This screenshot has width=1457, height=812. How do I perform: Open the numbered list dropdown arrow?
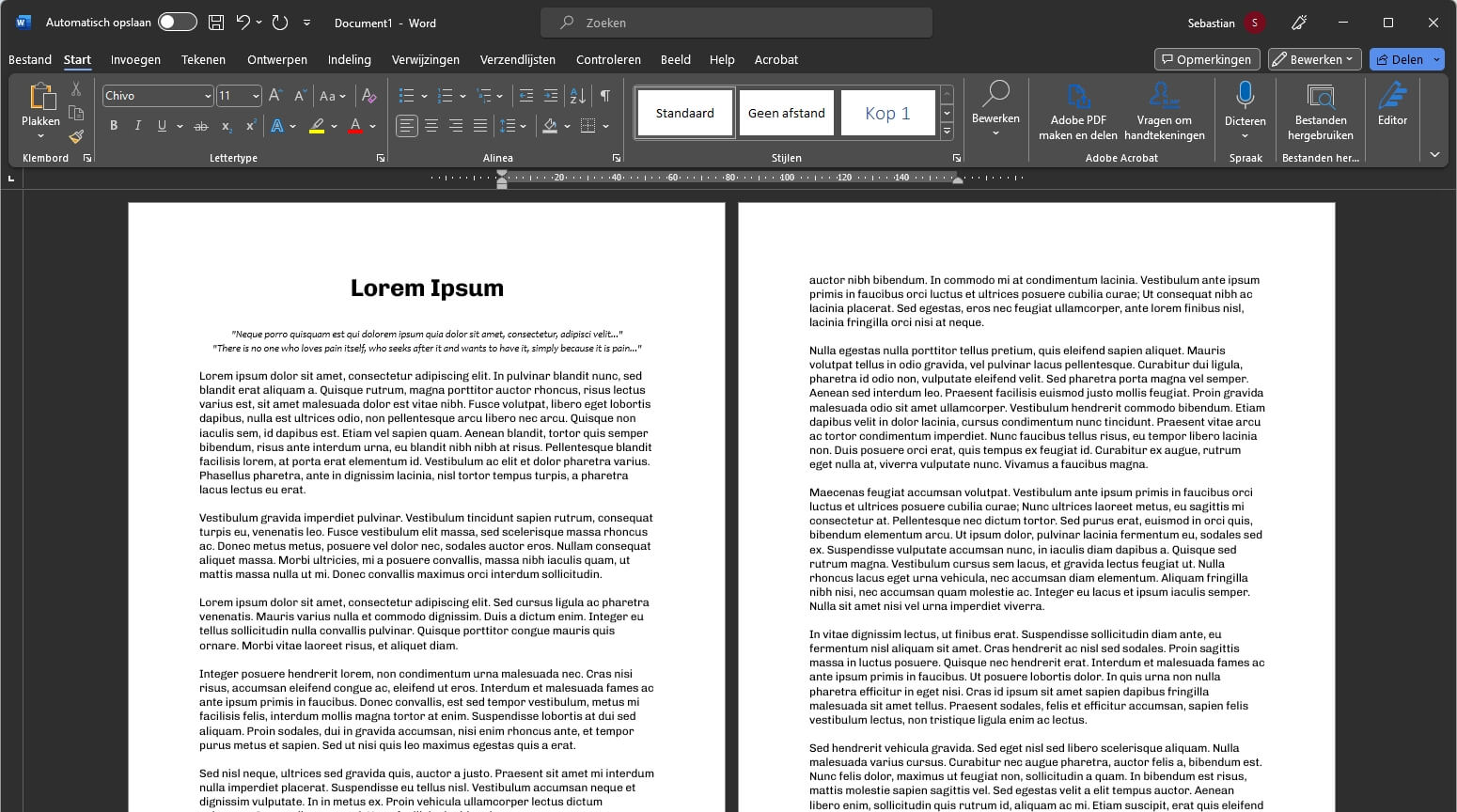tap(462, 96)
